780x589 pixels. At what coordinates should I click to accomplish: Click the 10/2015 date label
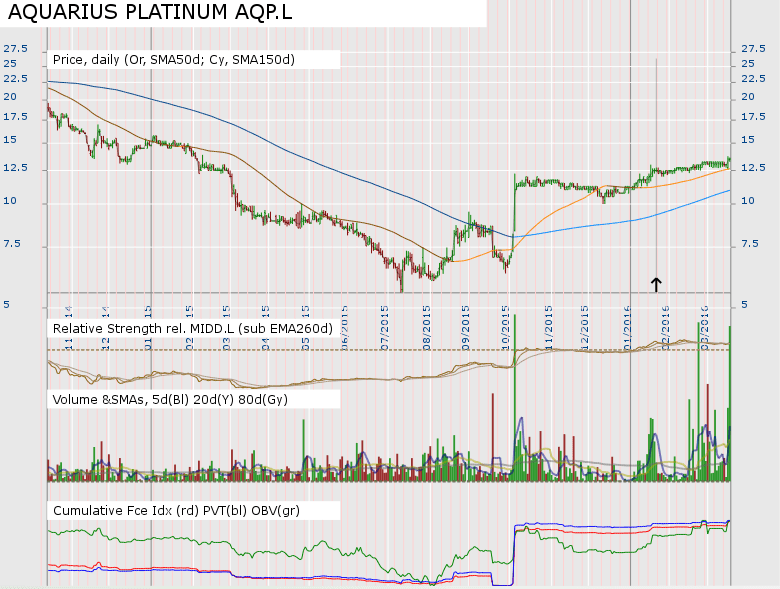[506, 322]
